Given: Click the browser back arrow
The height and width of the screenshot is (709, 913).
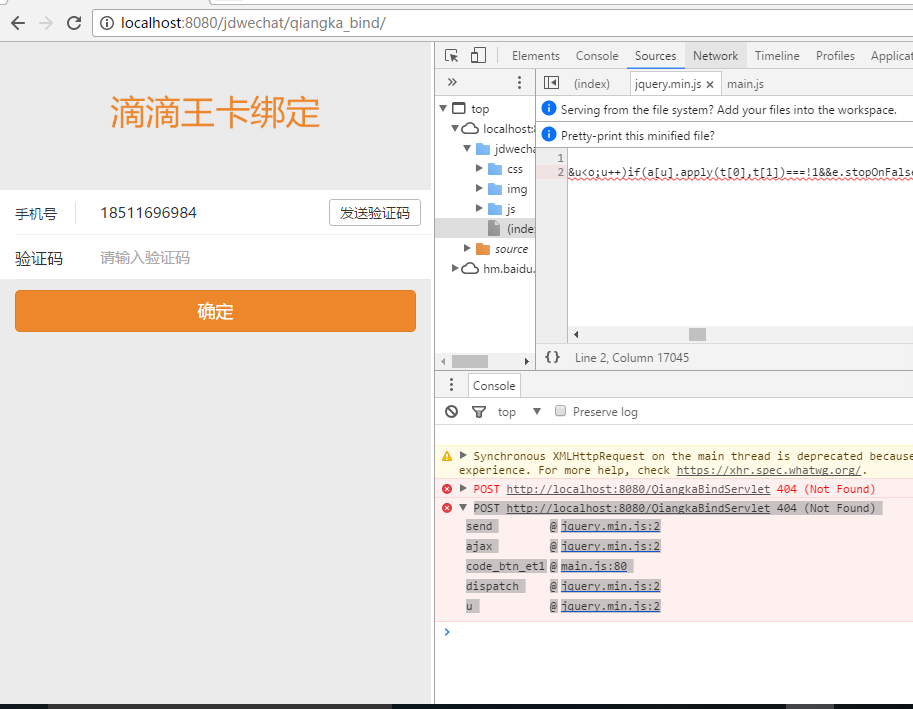Looking at the screenshot, I should click(18, 23).
